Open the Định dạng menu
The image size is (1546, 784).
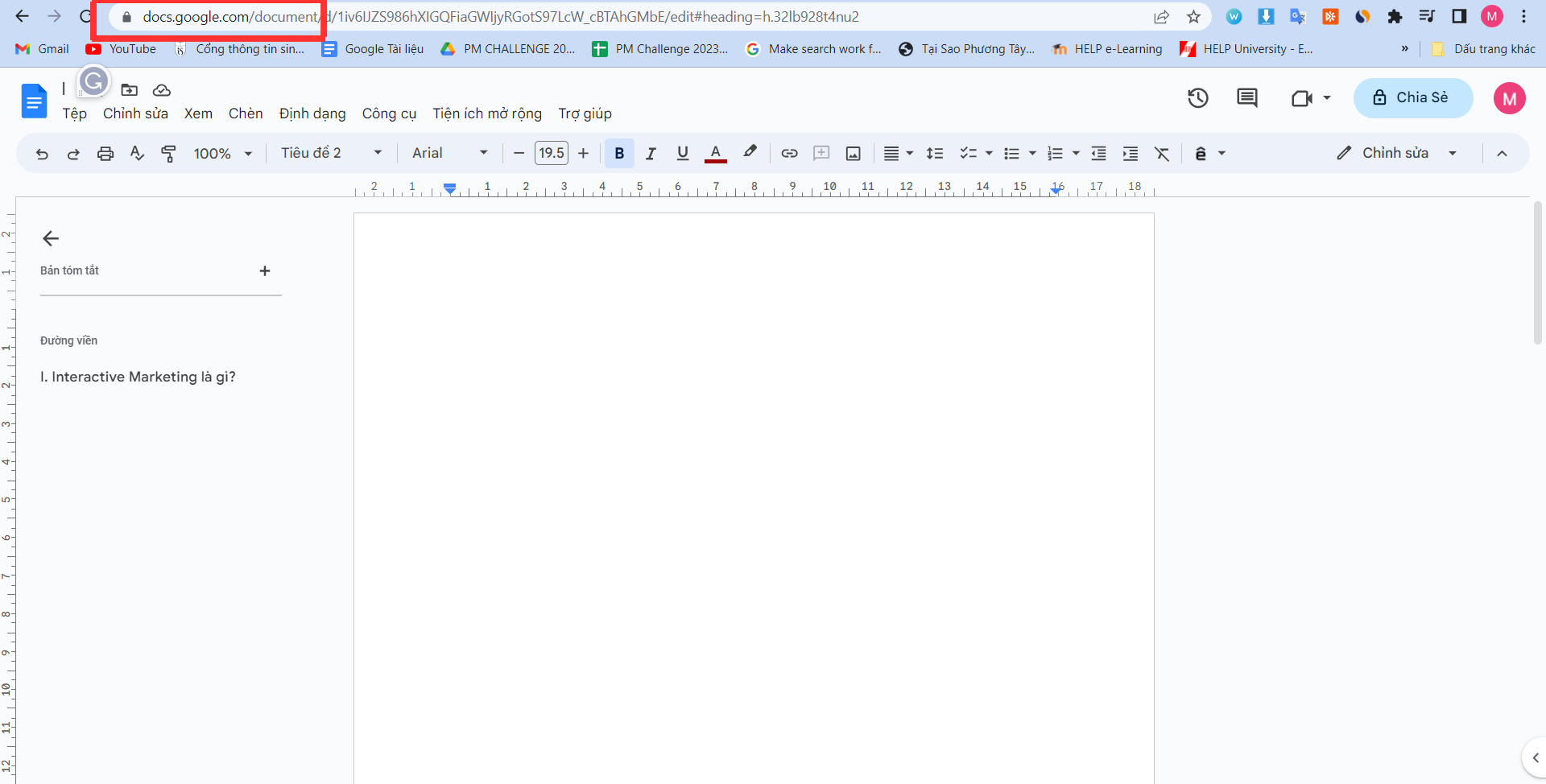[312, 113]
